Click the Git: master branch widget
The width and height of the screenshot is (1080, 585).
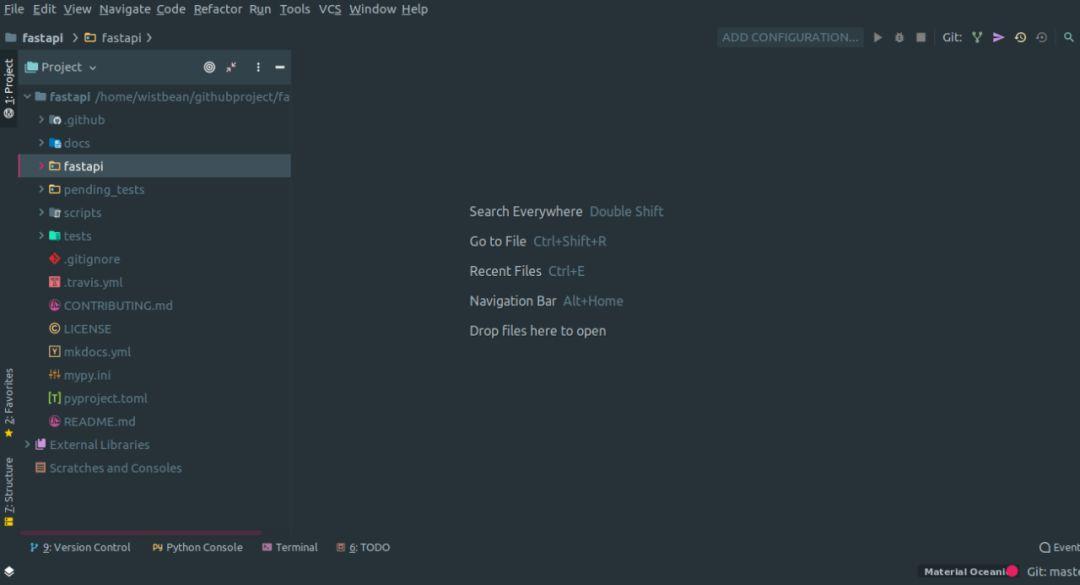1052,571
